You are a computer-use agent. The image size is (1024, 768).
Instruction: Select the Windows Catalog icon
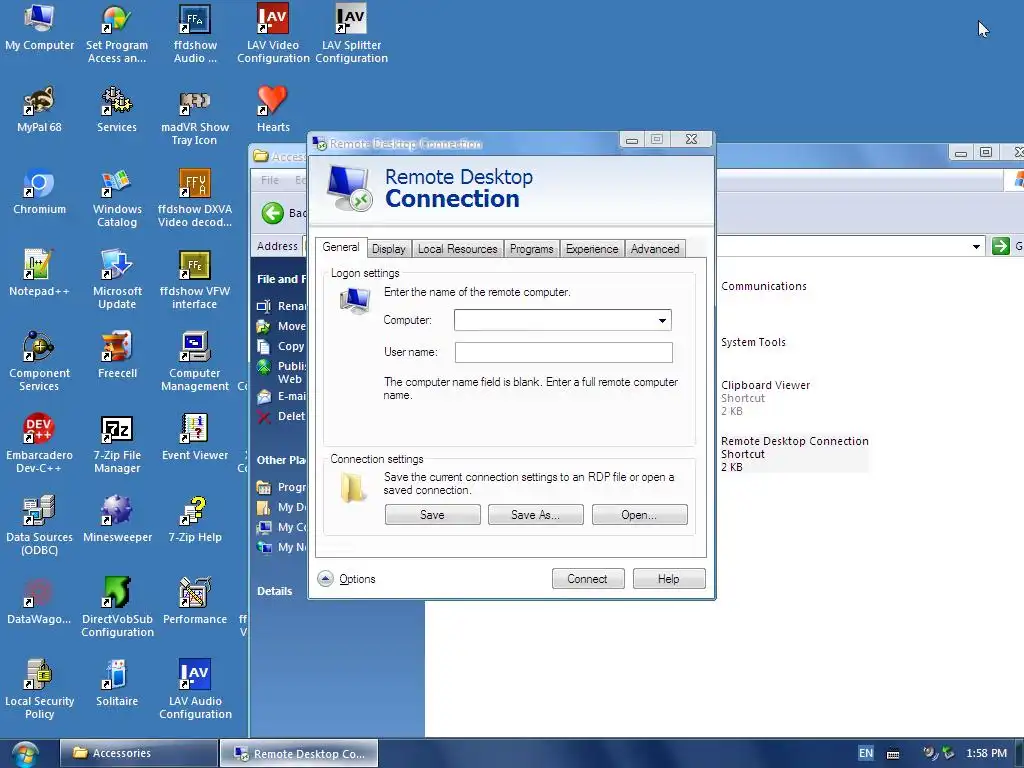[117, 199]
